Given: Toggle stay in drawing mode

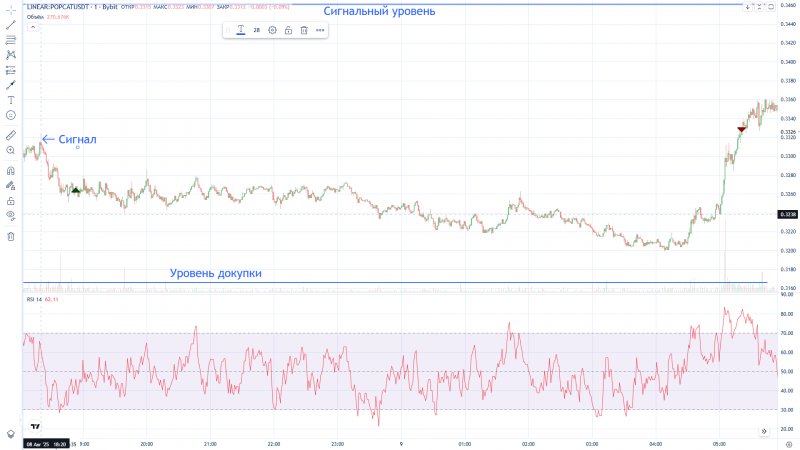Looking at the screenshot, I should tap(11, 186).
